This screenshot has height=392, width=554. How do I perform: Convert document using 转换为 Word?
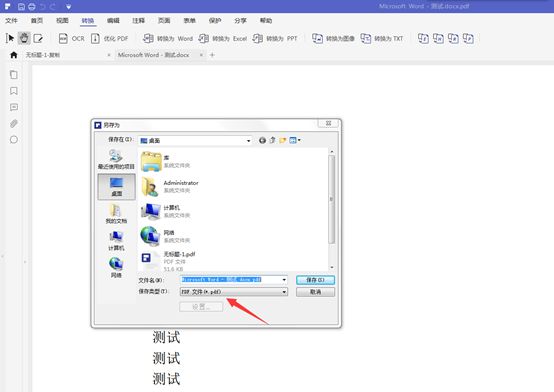(168, 39)
